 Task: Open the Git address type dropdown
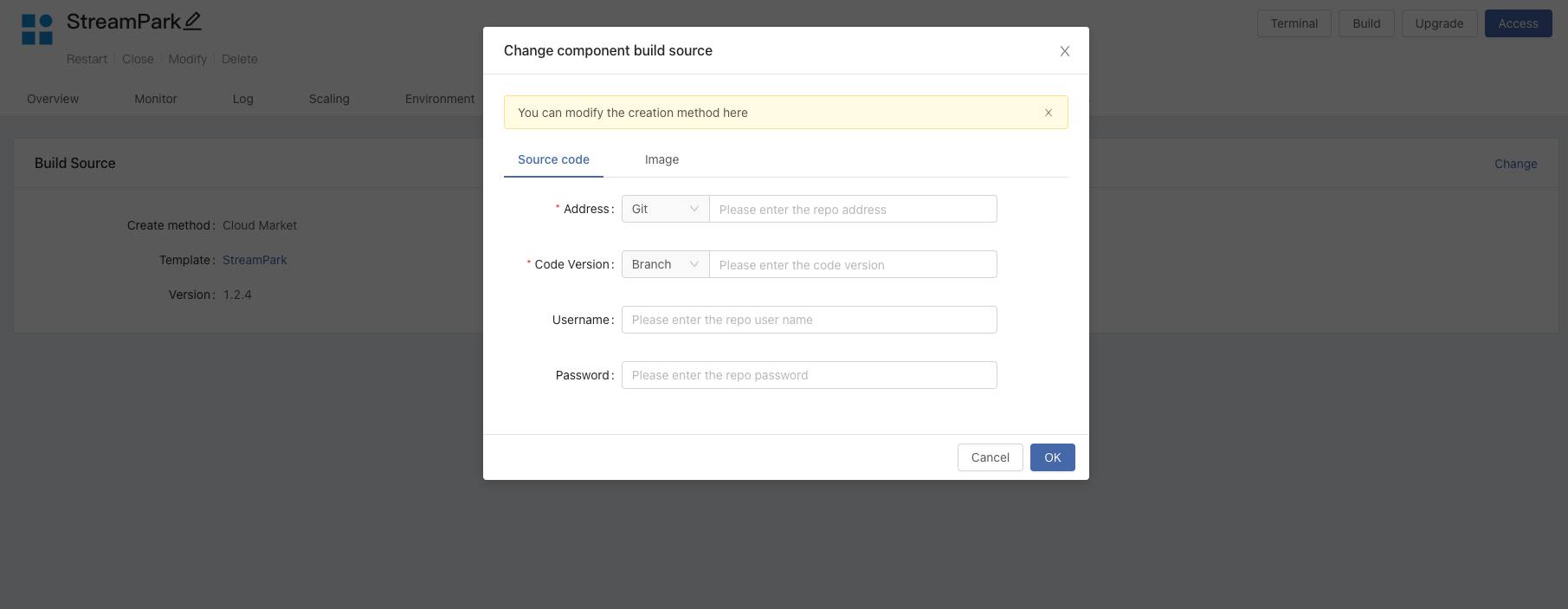coord(664,210)
